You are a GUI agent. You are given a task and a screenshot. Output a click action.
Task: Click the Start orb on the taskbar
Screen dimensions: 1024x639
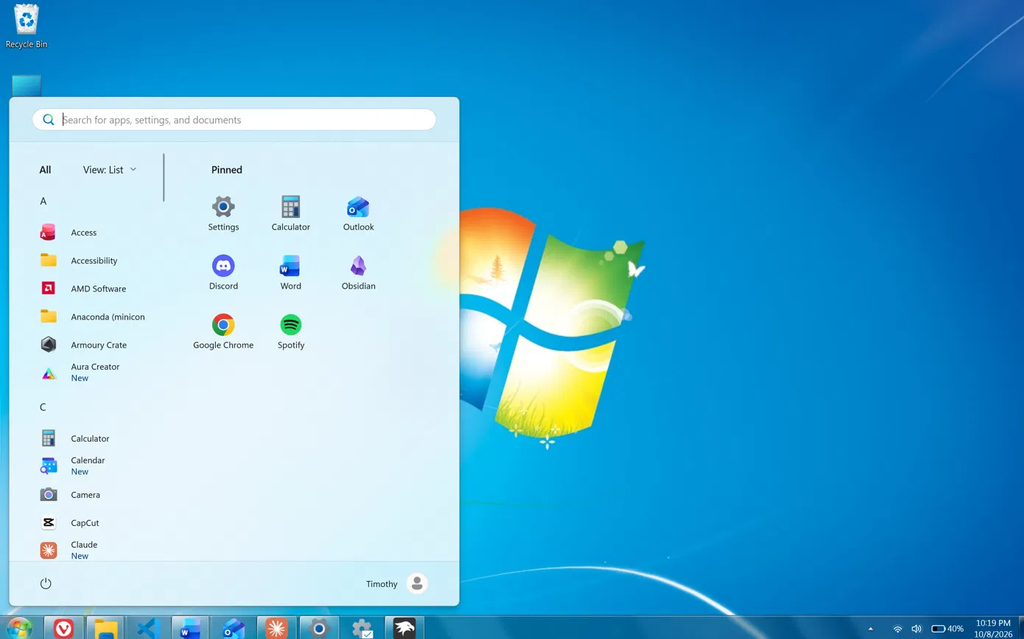coord(19,629)
